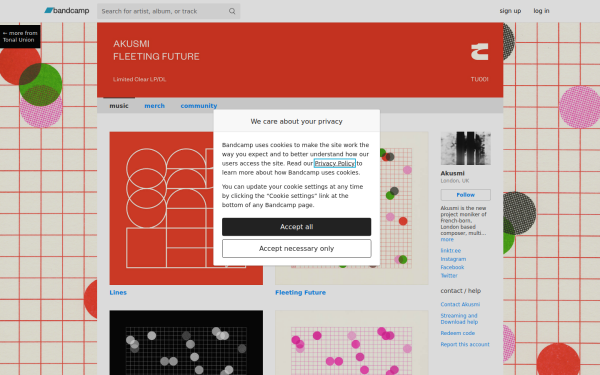Open the Twitter link

coord(449,276)
